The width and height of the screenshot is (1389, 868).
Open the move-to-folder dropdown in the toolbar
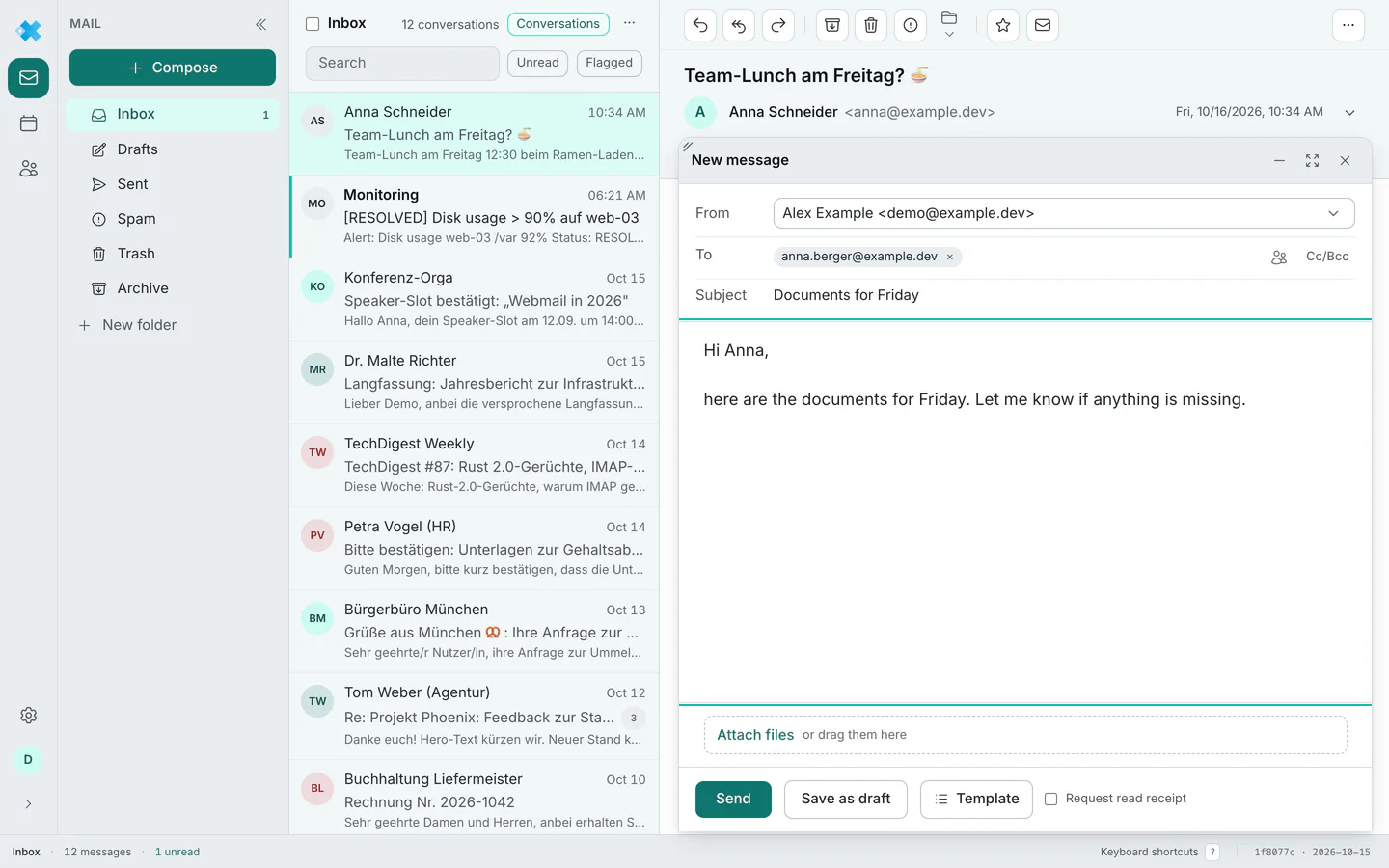(x=949, y=25)
